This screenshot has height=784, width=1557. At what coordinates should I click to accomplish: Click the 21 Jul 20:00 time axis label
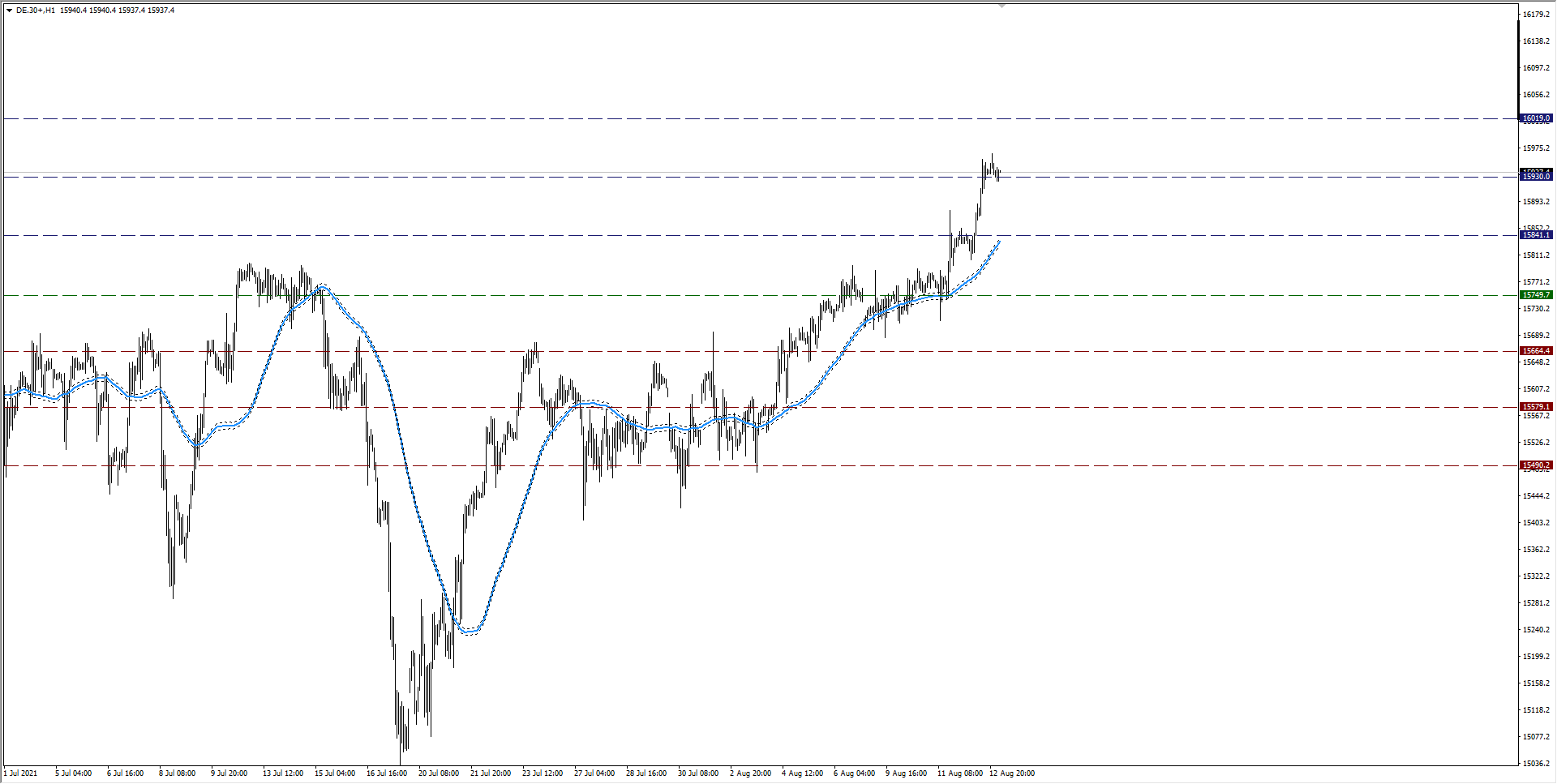pos(490,773)
